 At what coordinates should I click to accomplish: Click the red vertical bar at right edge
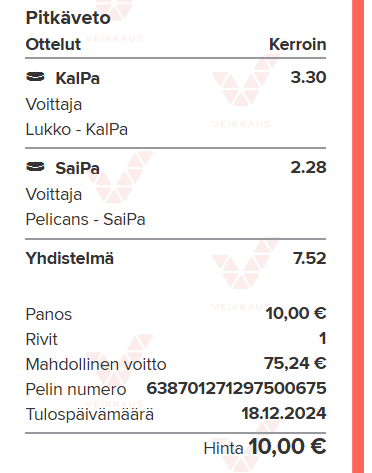358,236
